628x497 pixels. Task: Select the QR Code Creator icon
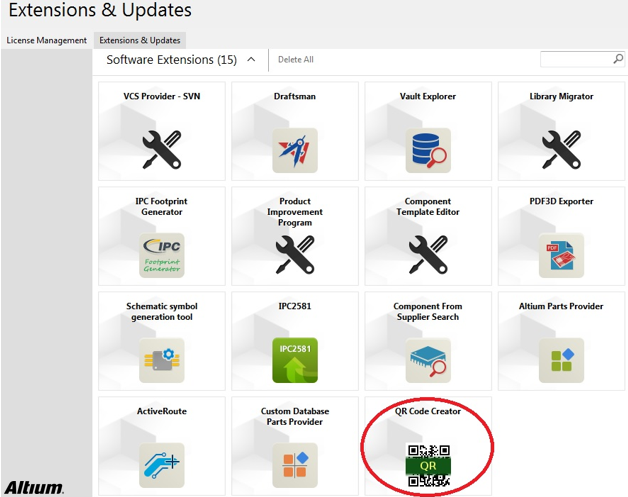tap(428, 465)
